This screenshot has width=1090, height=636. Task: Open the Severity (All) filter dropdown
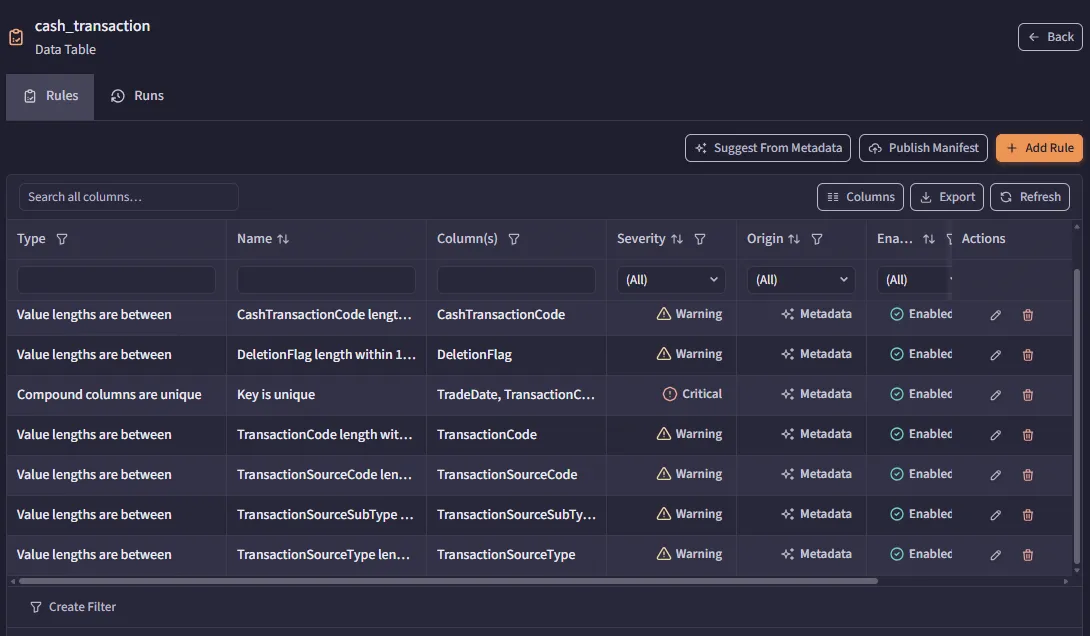671,279
